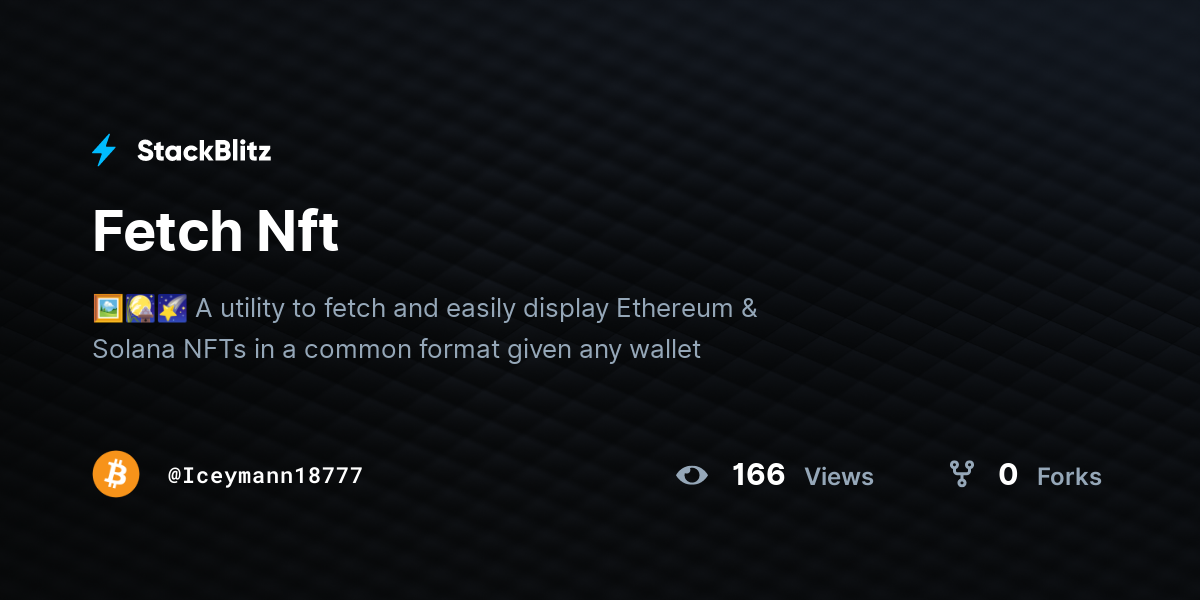Click the eye icon next to views
Viewport: 1200px width, 600px height.
tap(692, 475)
